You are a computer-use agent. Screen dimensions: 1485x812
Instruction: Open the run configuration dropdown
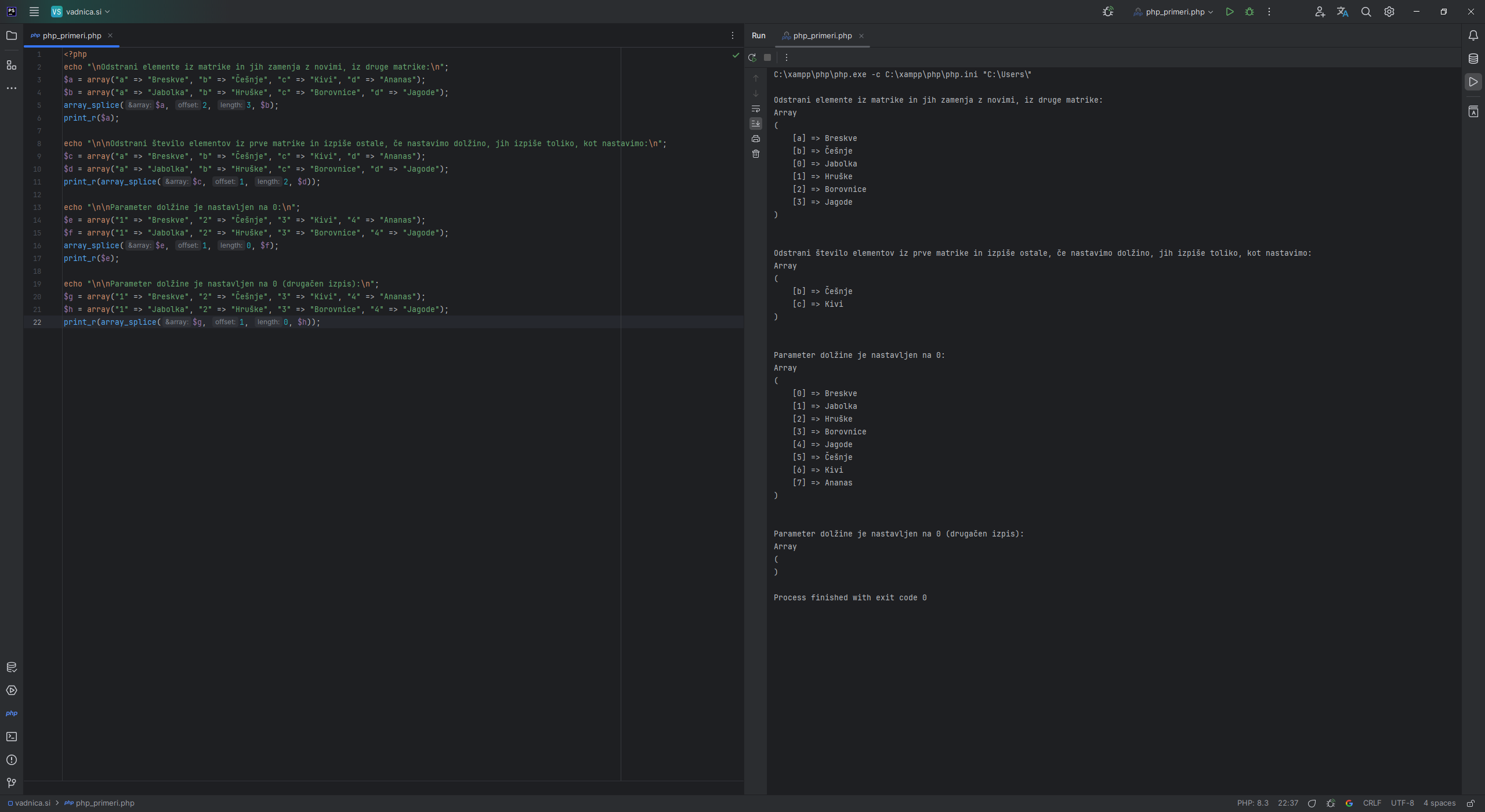click(x=1172, y=12)
